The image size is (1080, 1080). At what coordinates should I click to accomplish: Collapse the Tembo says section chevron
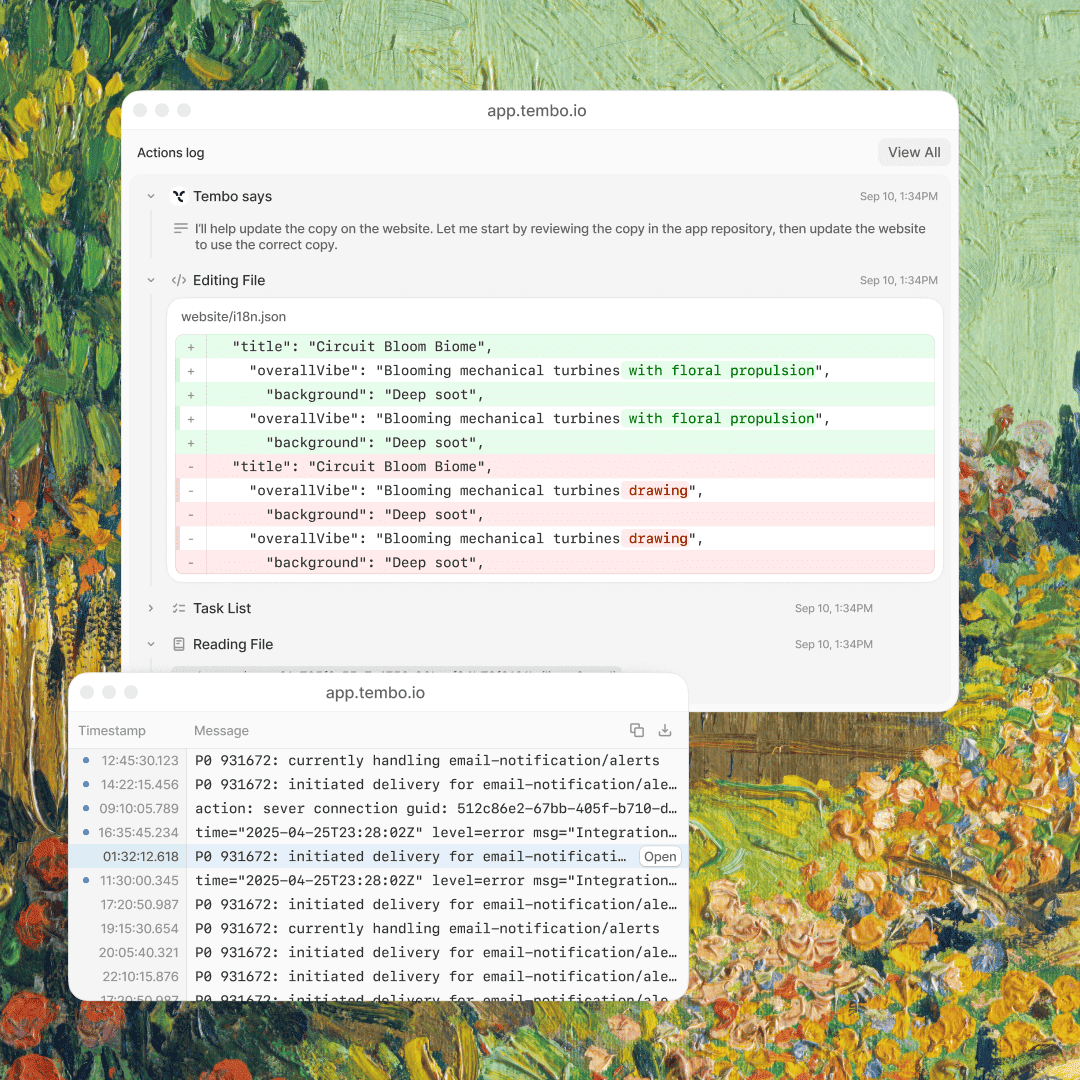(151, 197)
